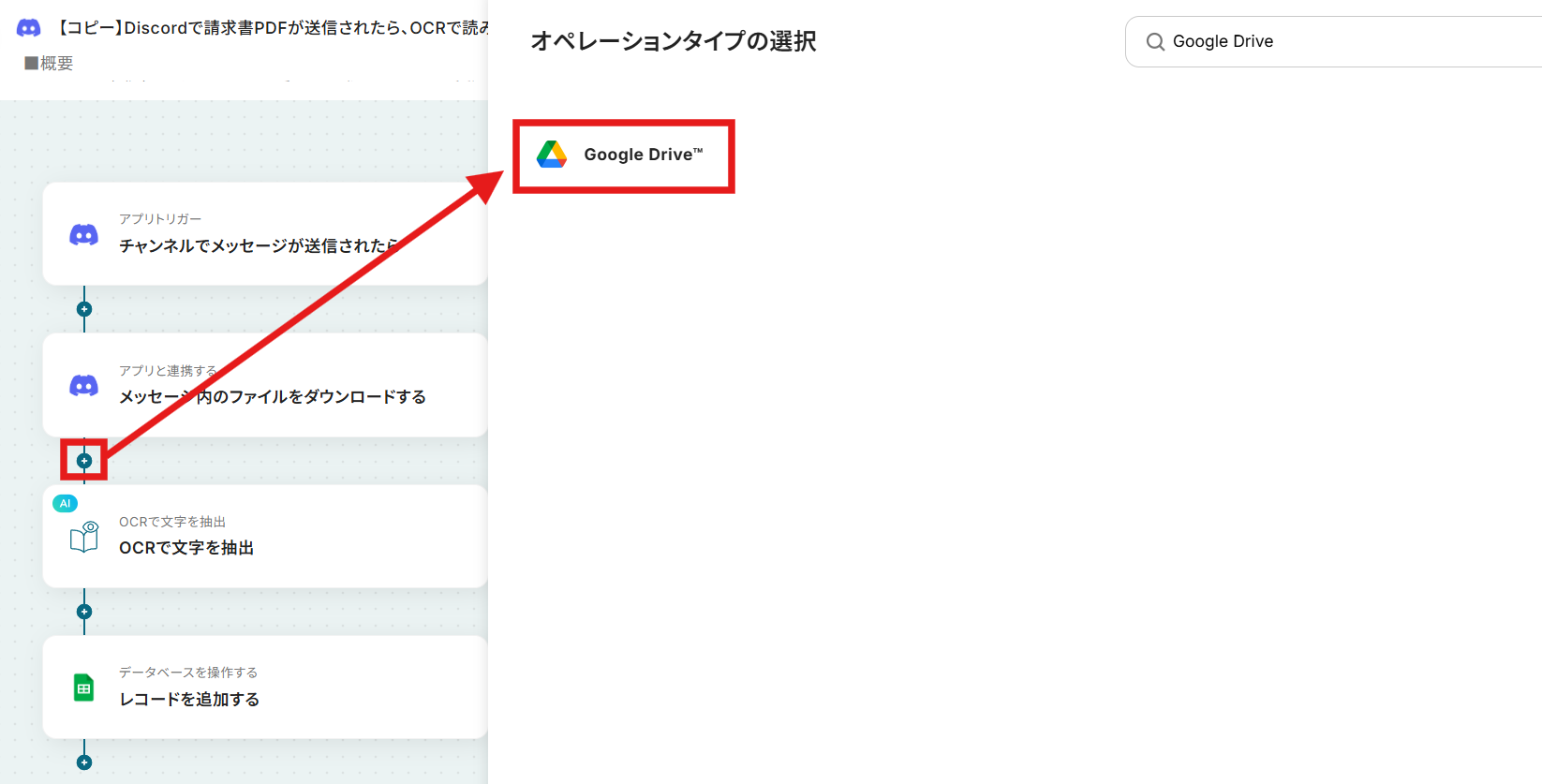
Task: Add a step below the file download card
Action: (84, 461)
